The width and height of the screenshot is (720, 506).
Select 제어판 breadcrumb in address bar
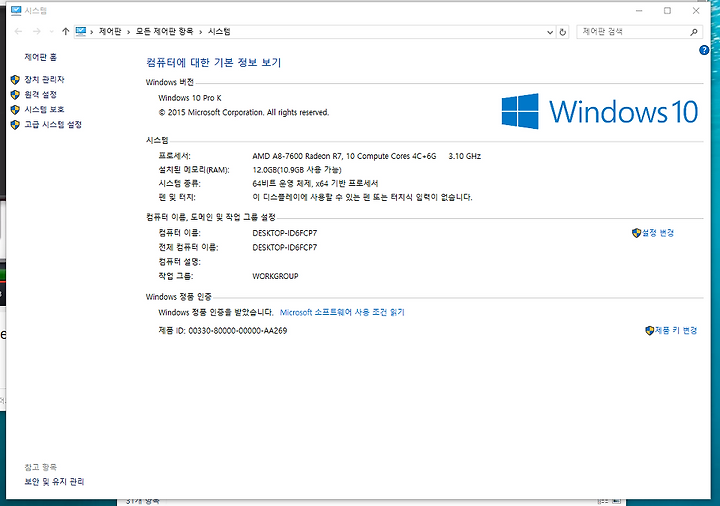(x=110, y=31)
